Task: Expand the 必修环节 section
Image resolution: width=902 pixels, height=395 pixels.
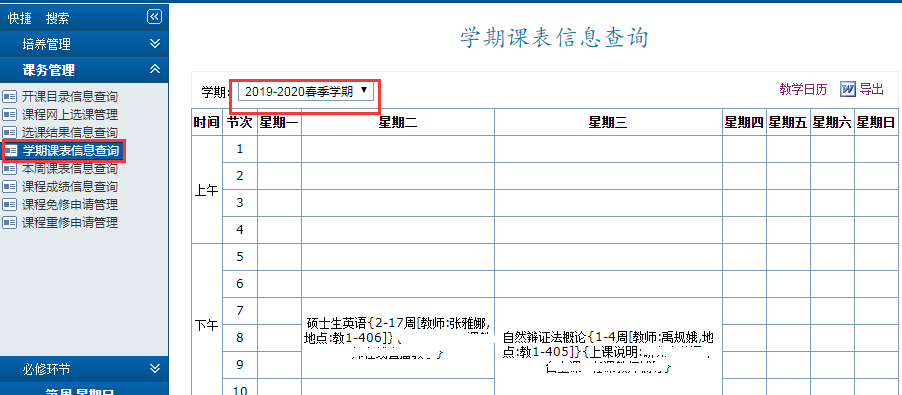Action: tap(84, 369)
